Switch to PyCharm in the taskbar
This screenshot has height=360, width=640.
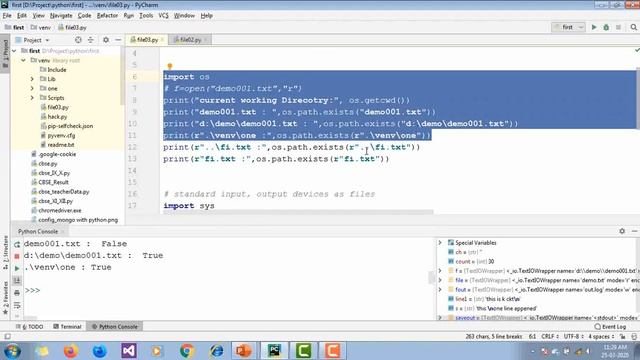(x=273, y=351)
